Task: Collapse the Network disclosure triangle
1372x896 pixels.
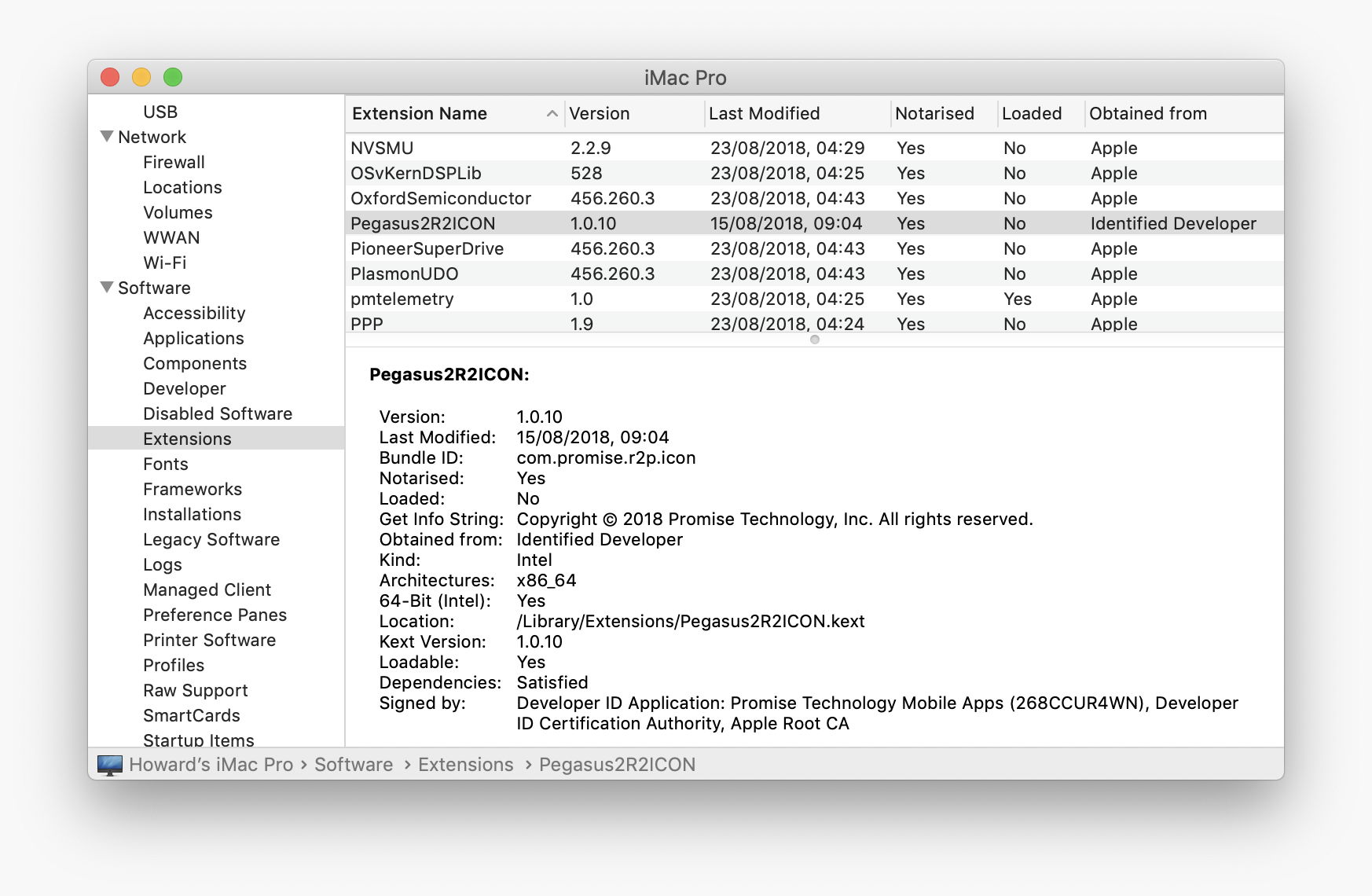Action: pos(107,137)
